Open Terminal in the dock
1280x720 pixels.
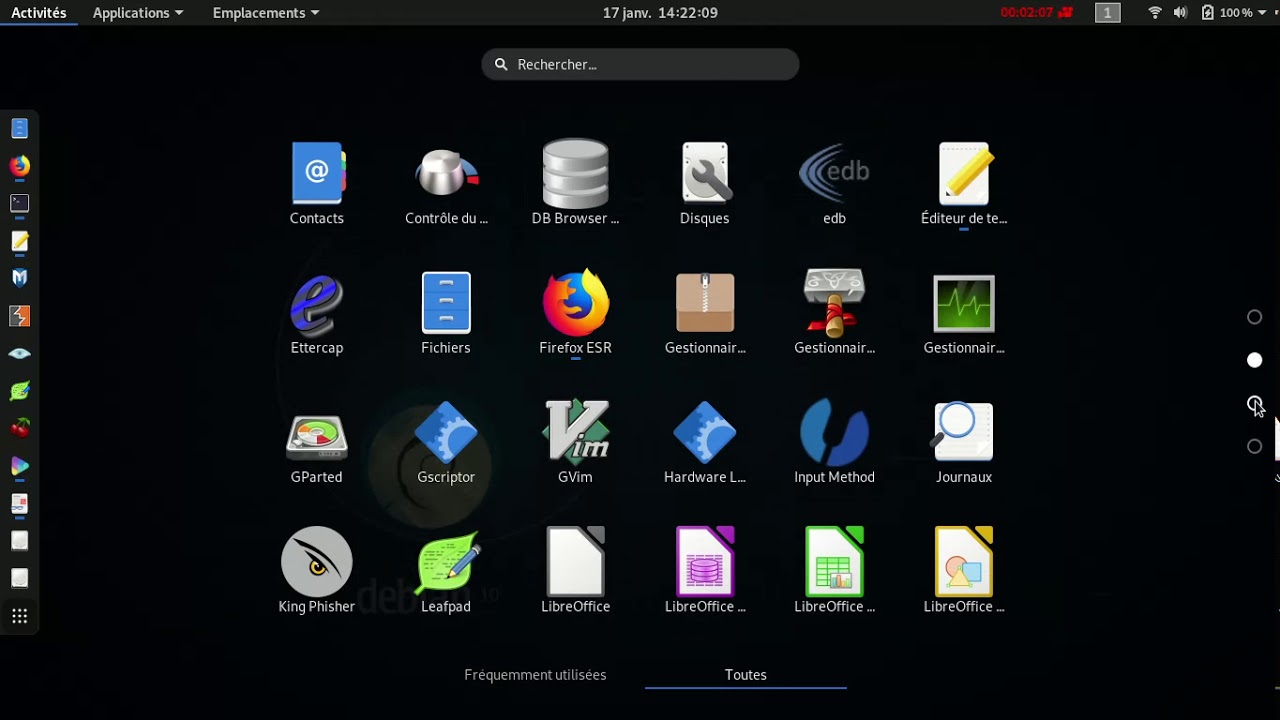point(19,203)
